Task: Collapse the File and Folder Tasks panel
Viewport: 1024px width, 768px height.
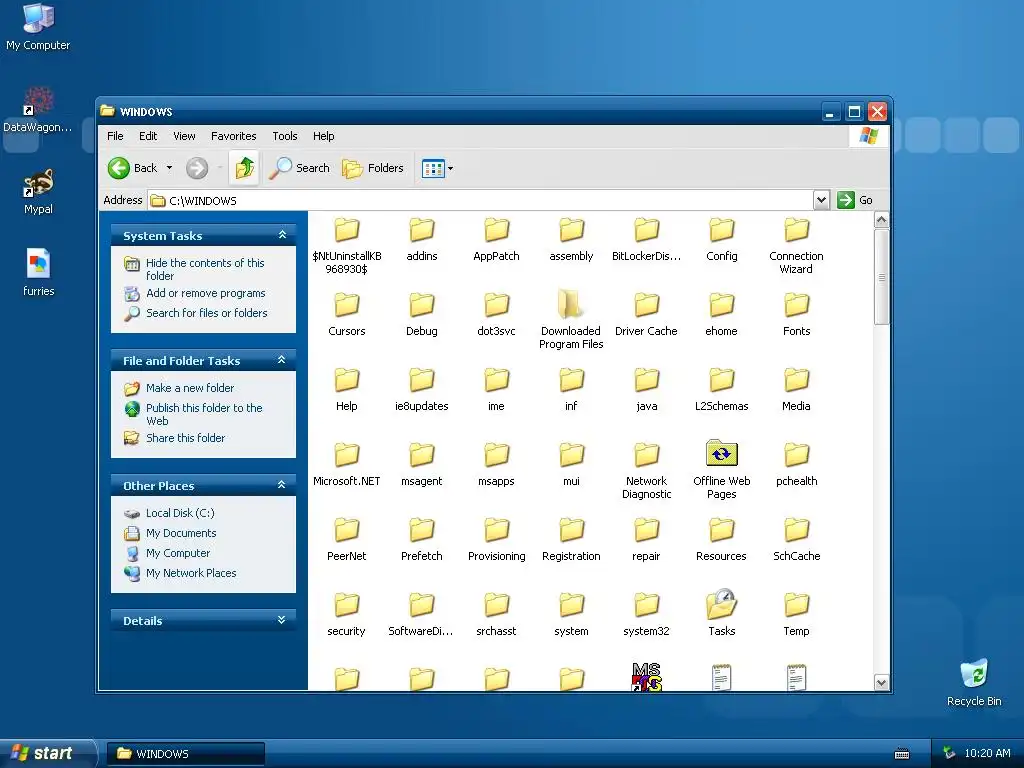Action: (282, 360)
